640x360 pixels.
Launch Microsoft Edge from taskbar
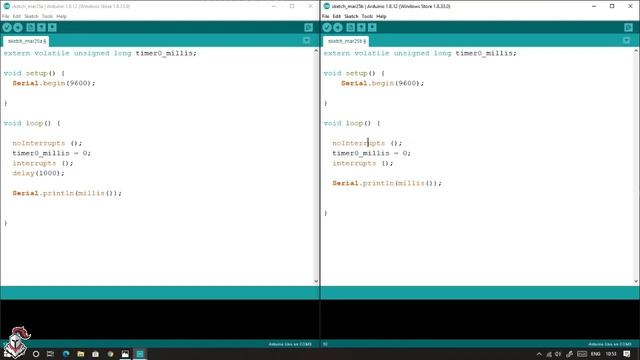point(66,354)
